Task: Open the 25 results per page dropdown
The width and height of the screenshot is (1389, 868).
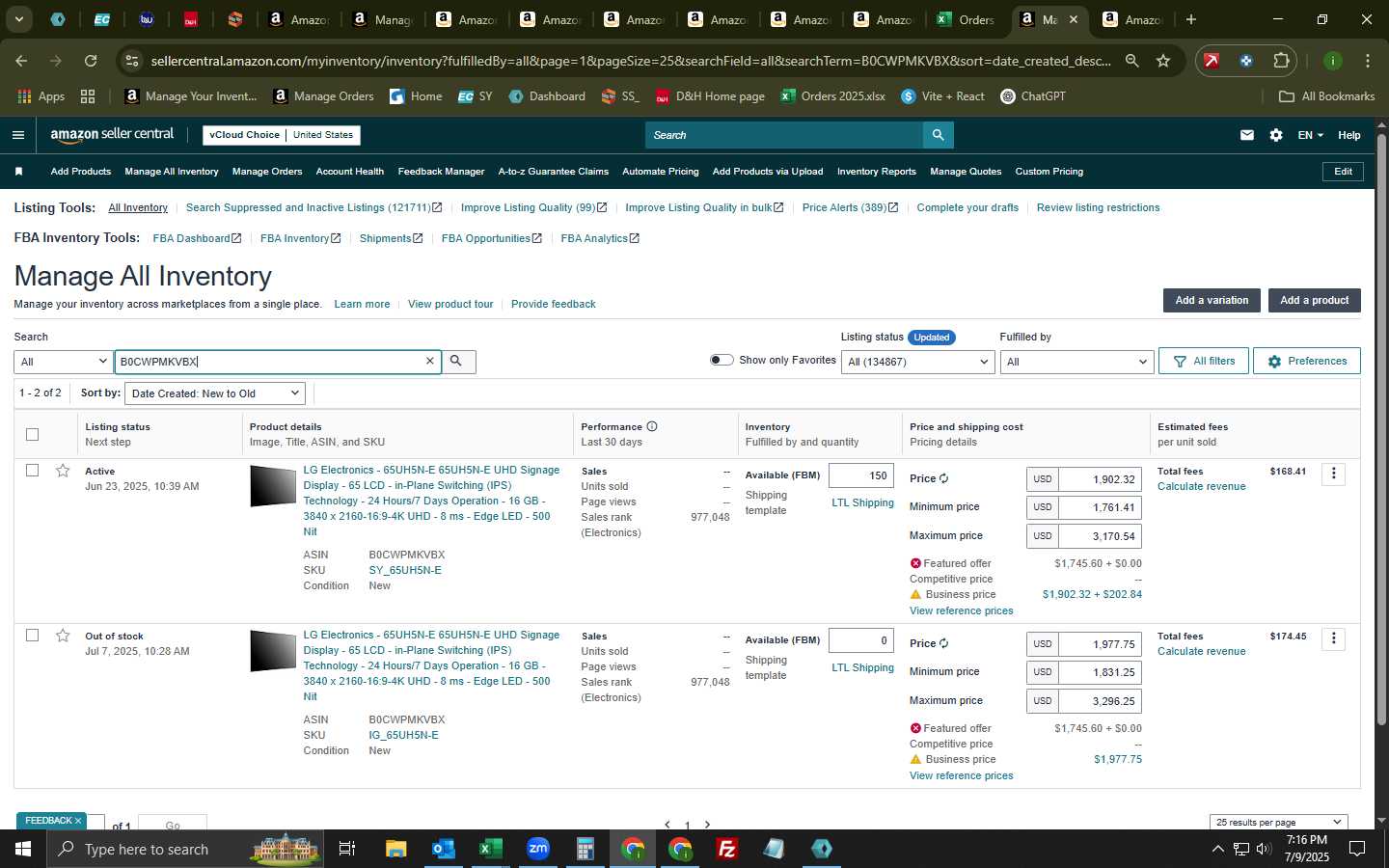Action: click(x=1279, y=823)
